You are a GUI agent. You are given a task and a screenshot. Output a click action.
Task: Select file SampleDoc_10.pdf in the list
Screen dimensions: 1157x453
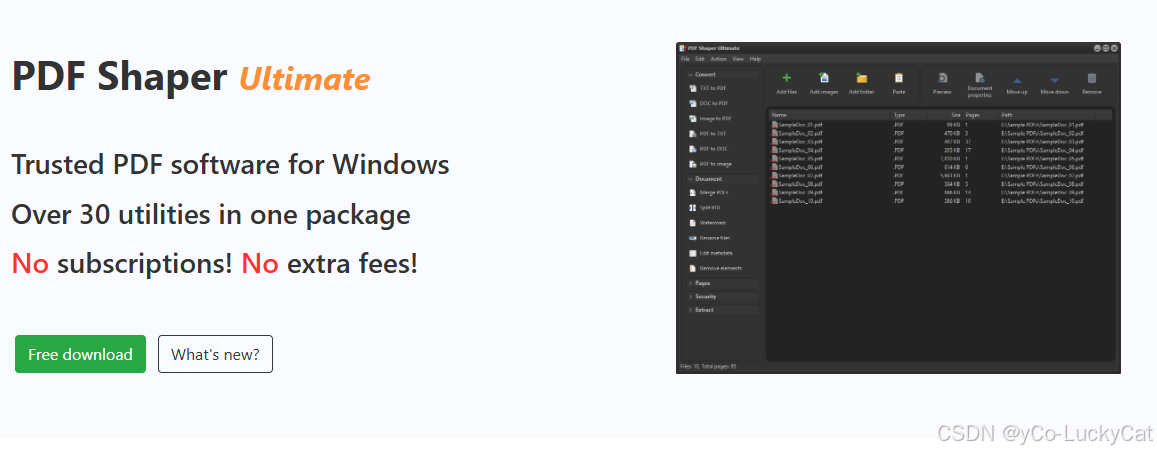(796, 201)
